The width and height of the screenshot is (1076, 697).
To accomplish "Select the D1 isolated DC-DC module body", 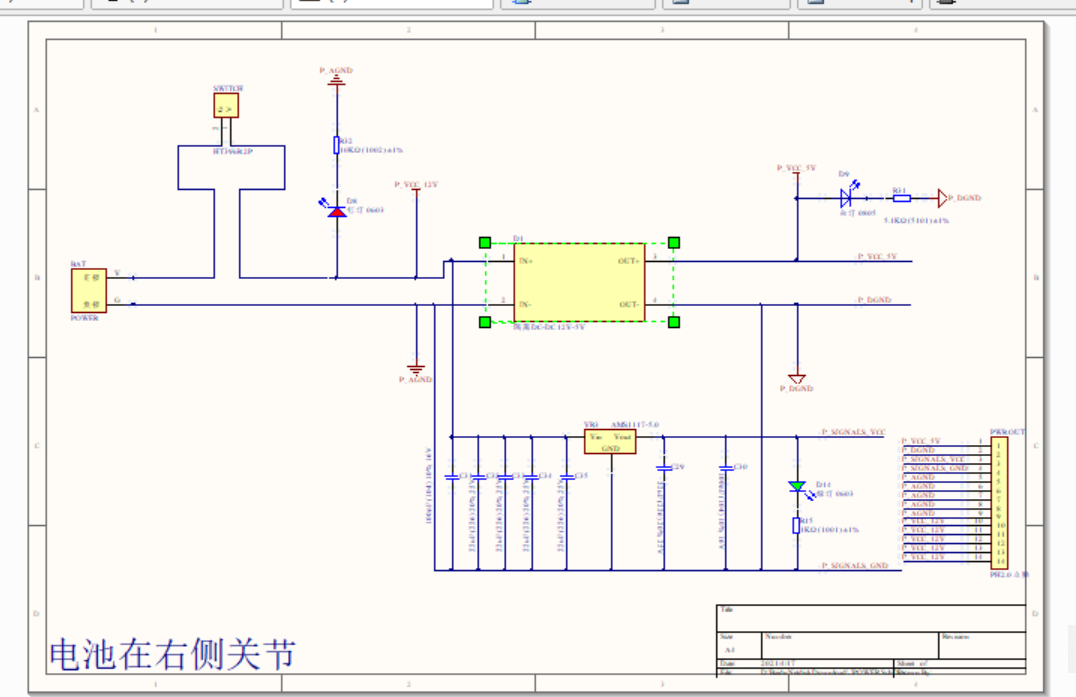I will coord(579,282).
